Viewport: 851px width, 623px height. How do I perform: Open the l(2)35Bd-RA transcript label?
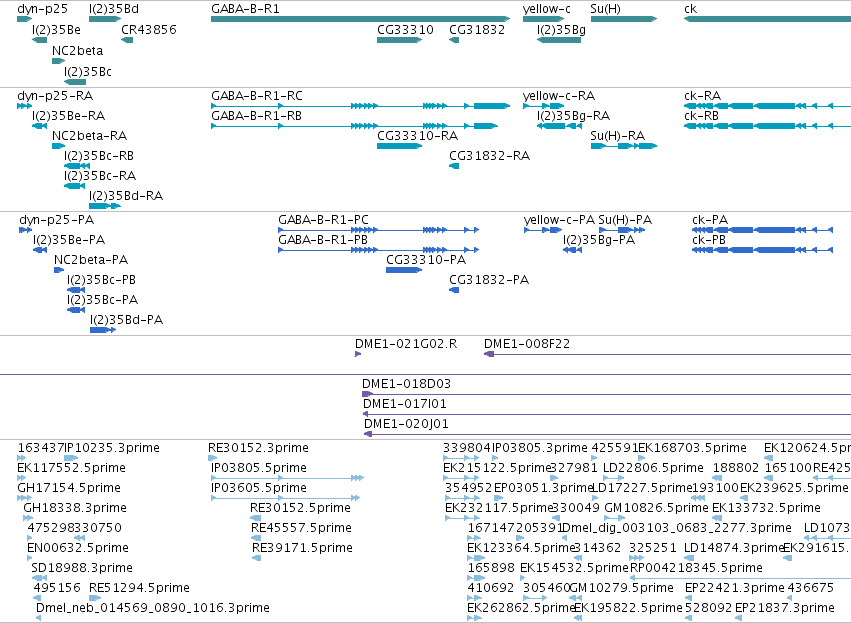pyautogui.click(x=126, y=196)
